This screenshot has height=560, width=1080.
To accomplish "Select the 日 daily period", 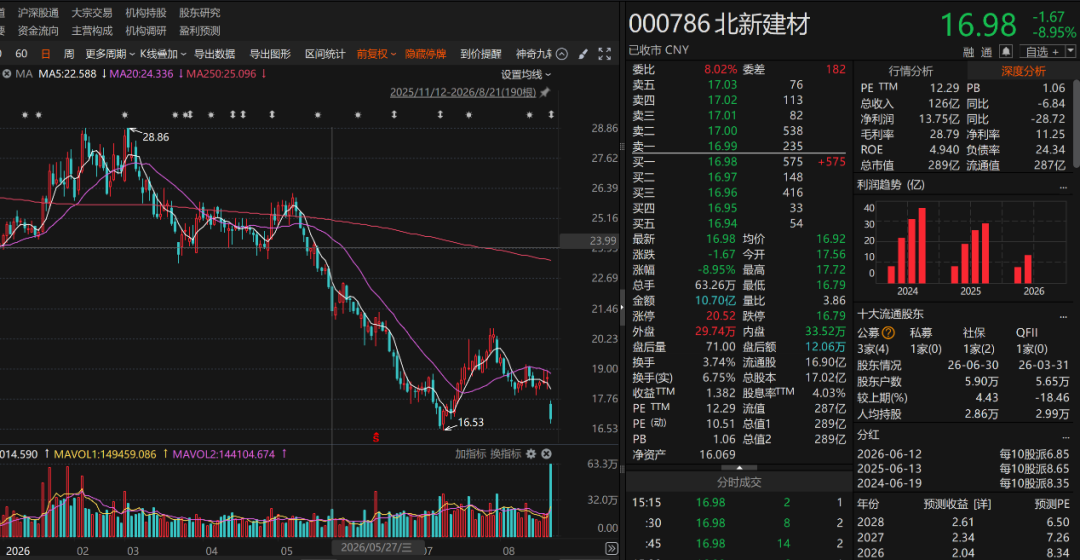I will click(x=45, y=54).
